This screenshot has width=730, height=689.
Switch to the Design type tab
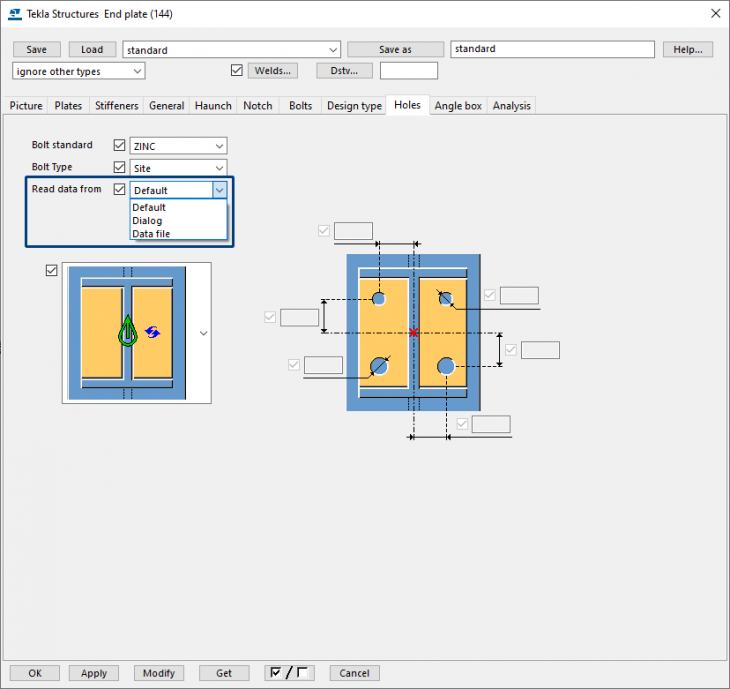pos(354,106)
